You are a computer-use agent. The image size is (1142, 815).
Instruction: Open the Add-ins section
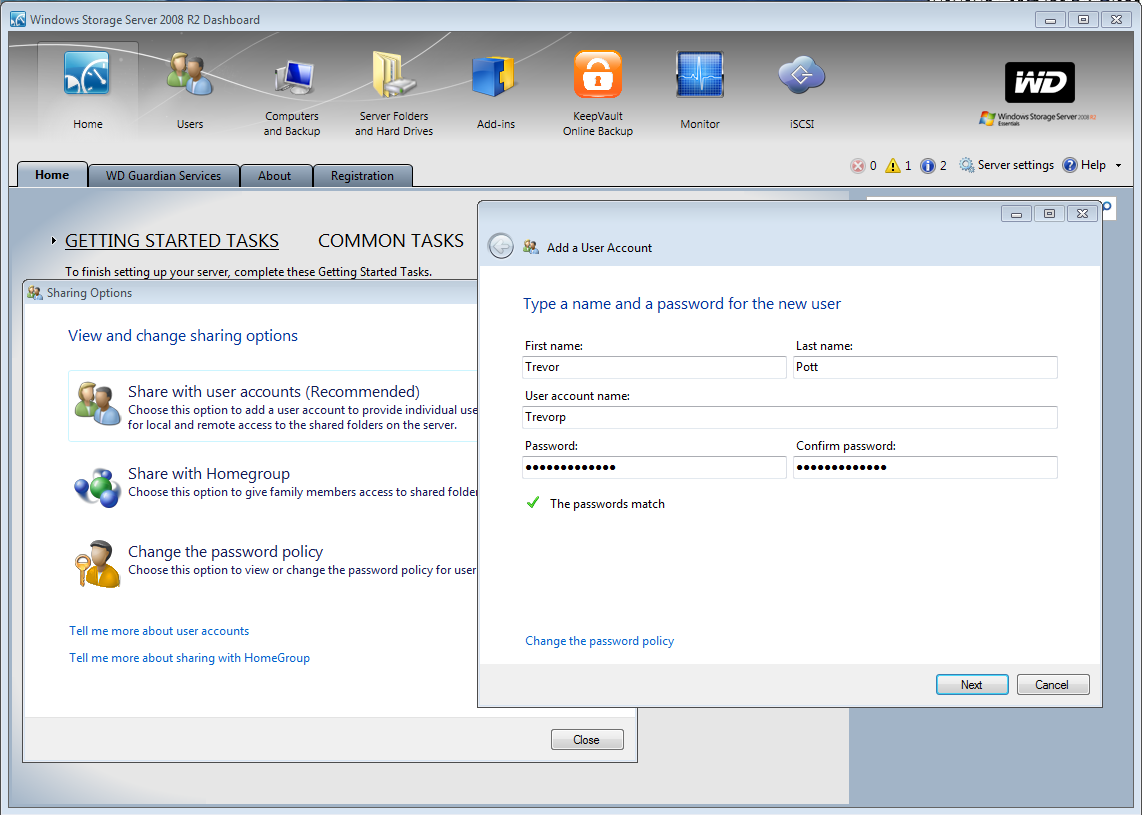[495, 90]
